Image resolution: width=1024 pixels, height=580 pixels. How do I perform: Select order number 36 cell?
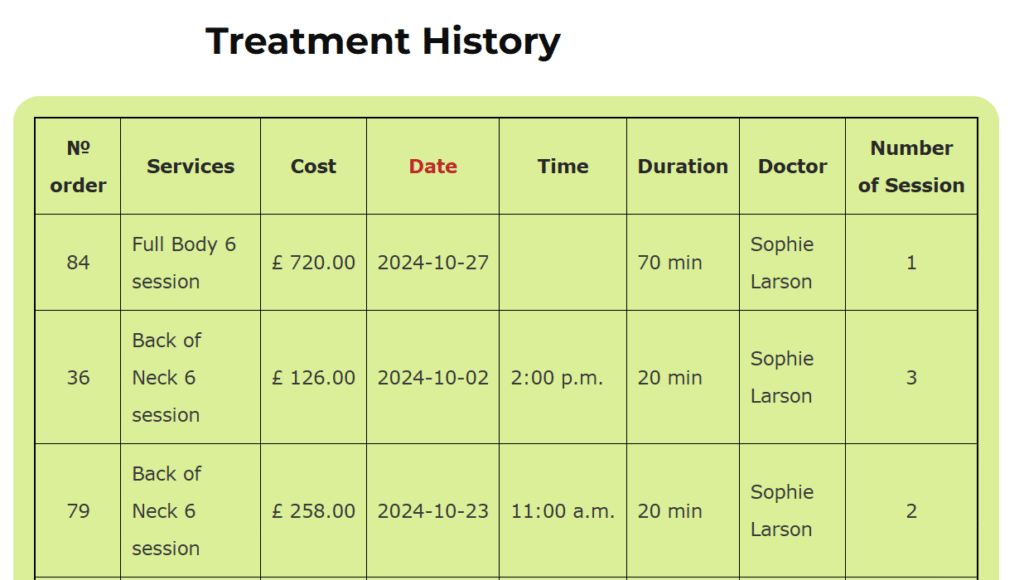(x=78, y=378)
